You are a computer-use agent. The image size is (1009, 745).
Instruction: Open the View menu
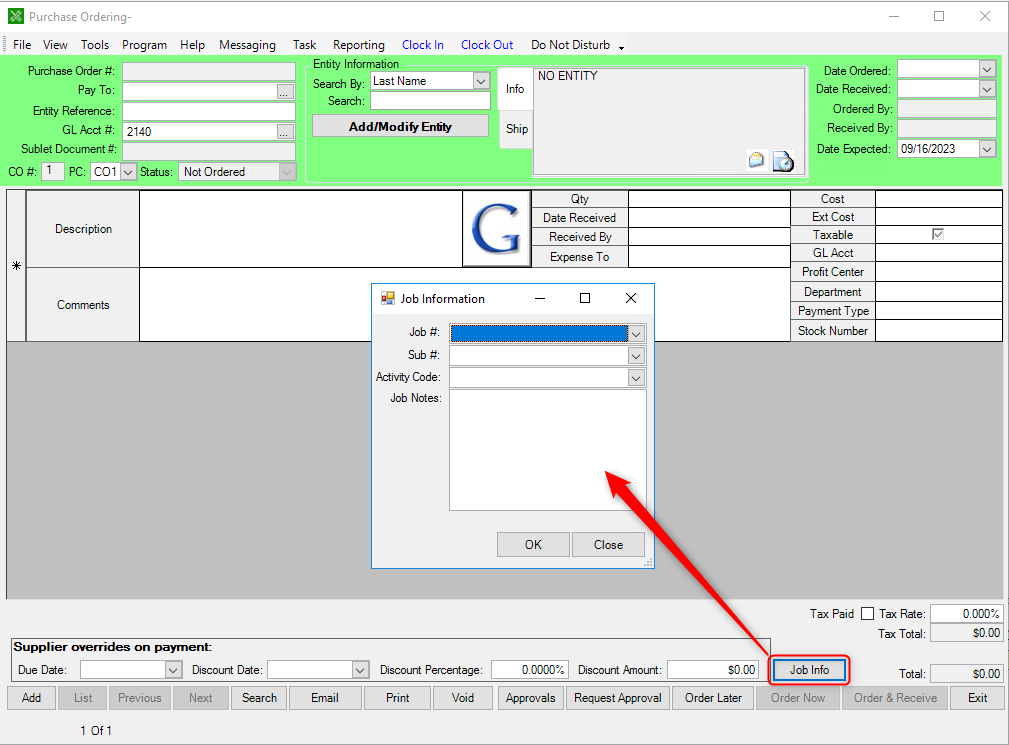click(x=55, y=45)
